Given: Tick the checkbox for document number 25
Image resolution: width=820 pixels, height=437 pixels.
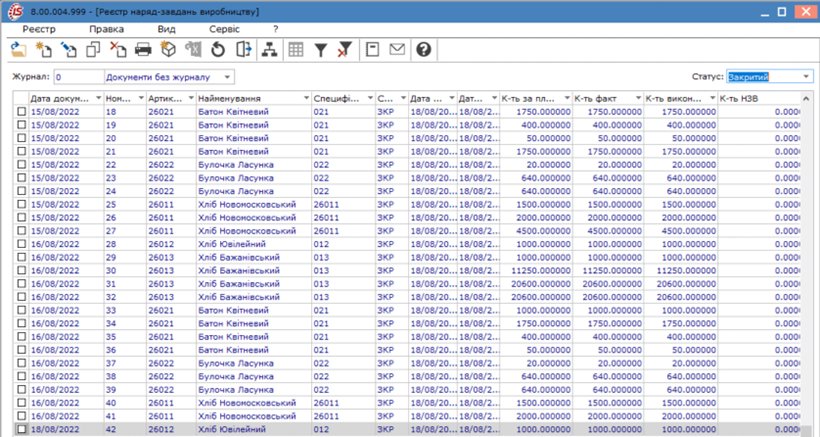Looking at the screenshot, I should pyautogui.click(x=21, y=204).
